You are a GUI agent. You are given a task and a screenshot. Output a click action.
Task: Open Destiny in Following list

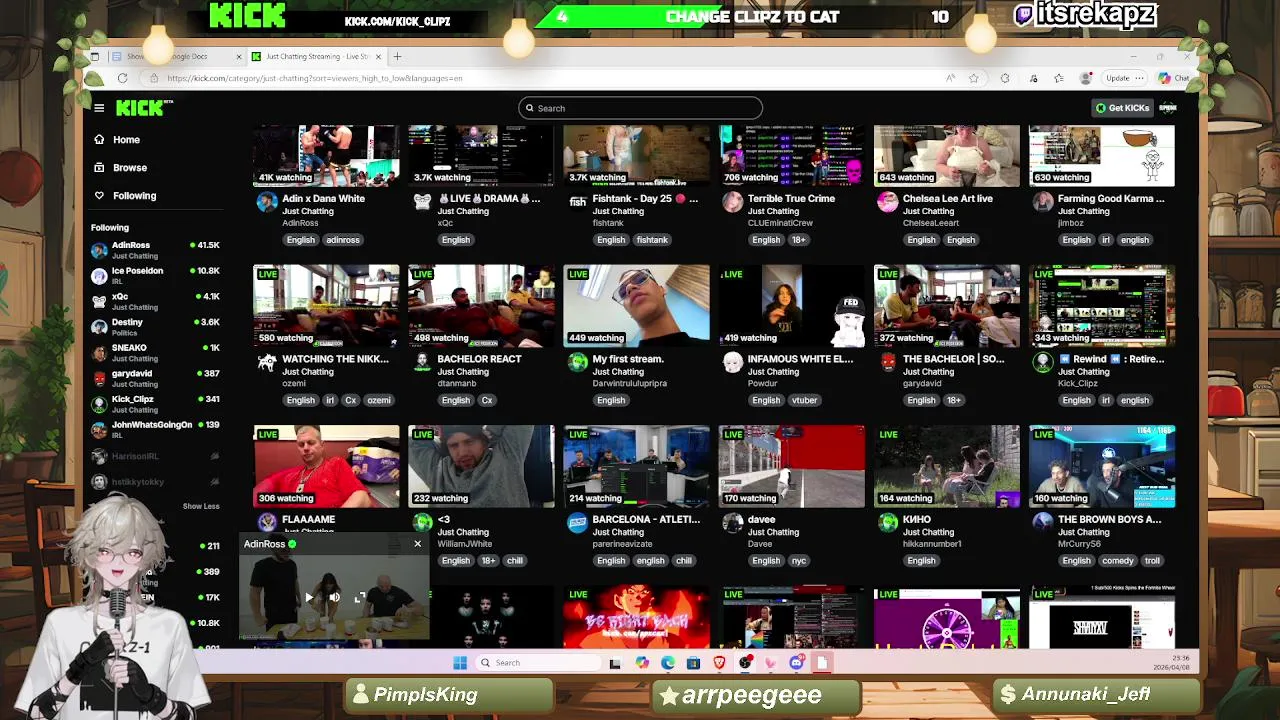155,327
